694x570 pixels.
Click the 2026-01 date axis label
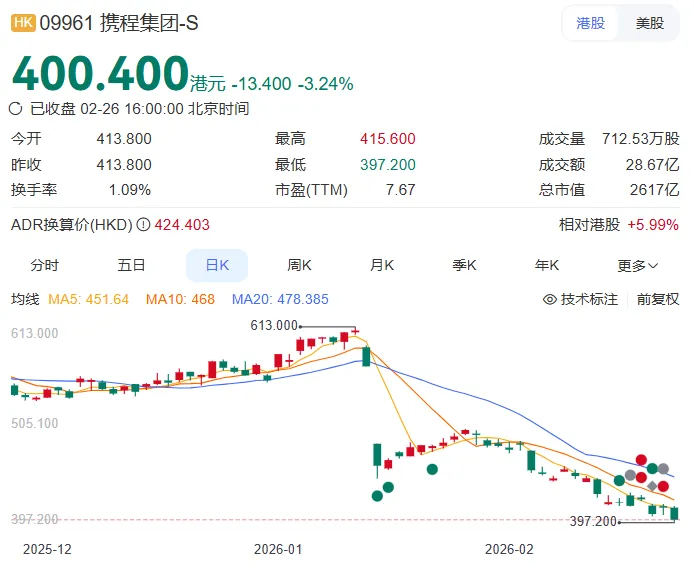tap(278, 550)
